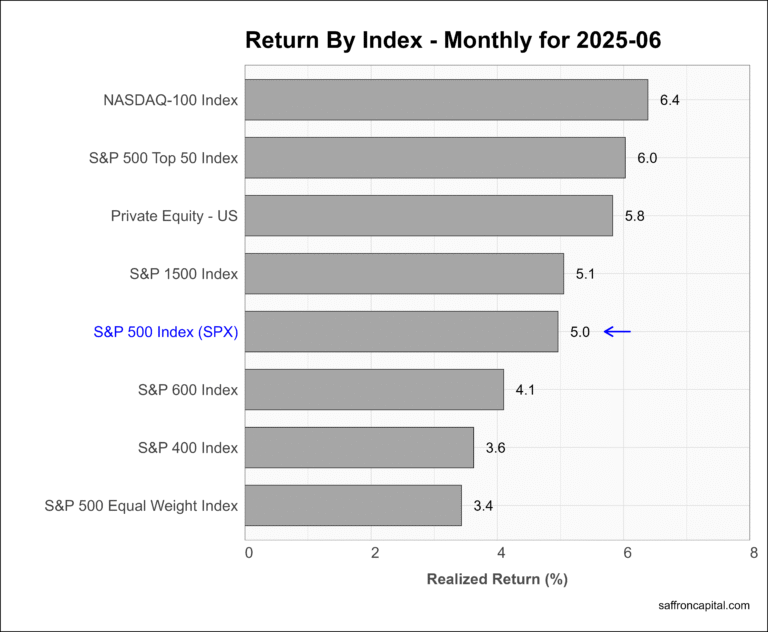
Task: Click the Private Equity - US bar
Action: pos(429,216)
